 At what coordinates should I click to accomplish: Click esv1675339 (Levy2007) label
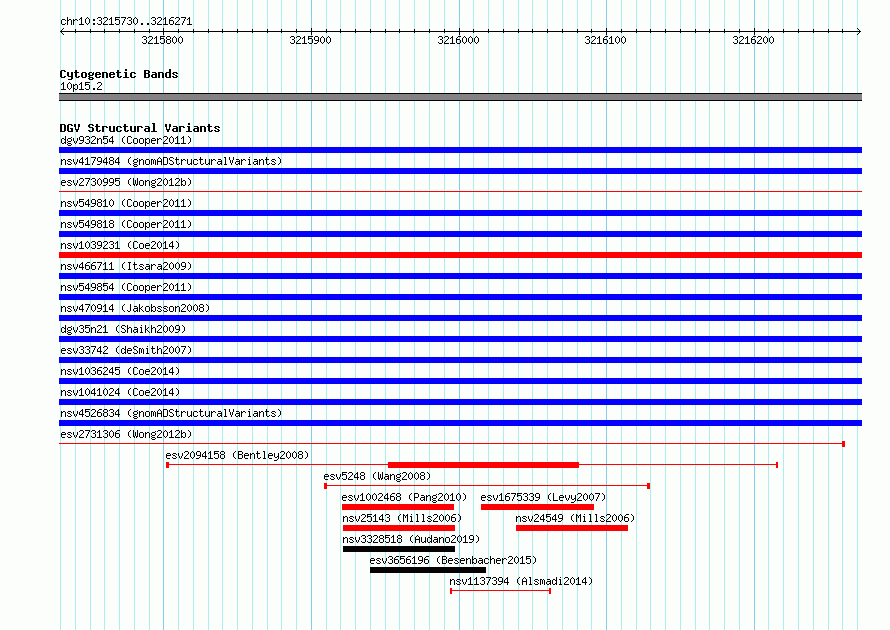tap(543, 497)
